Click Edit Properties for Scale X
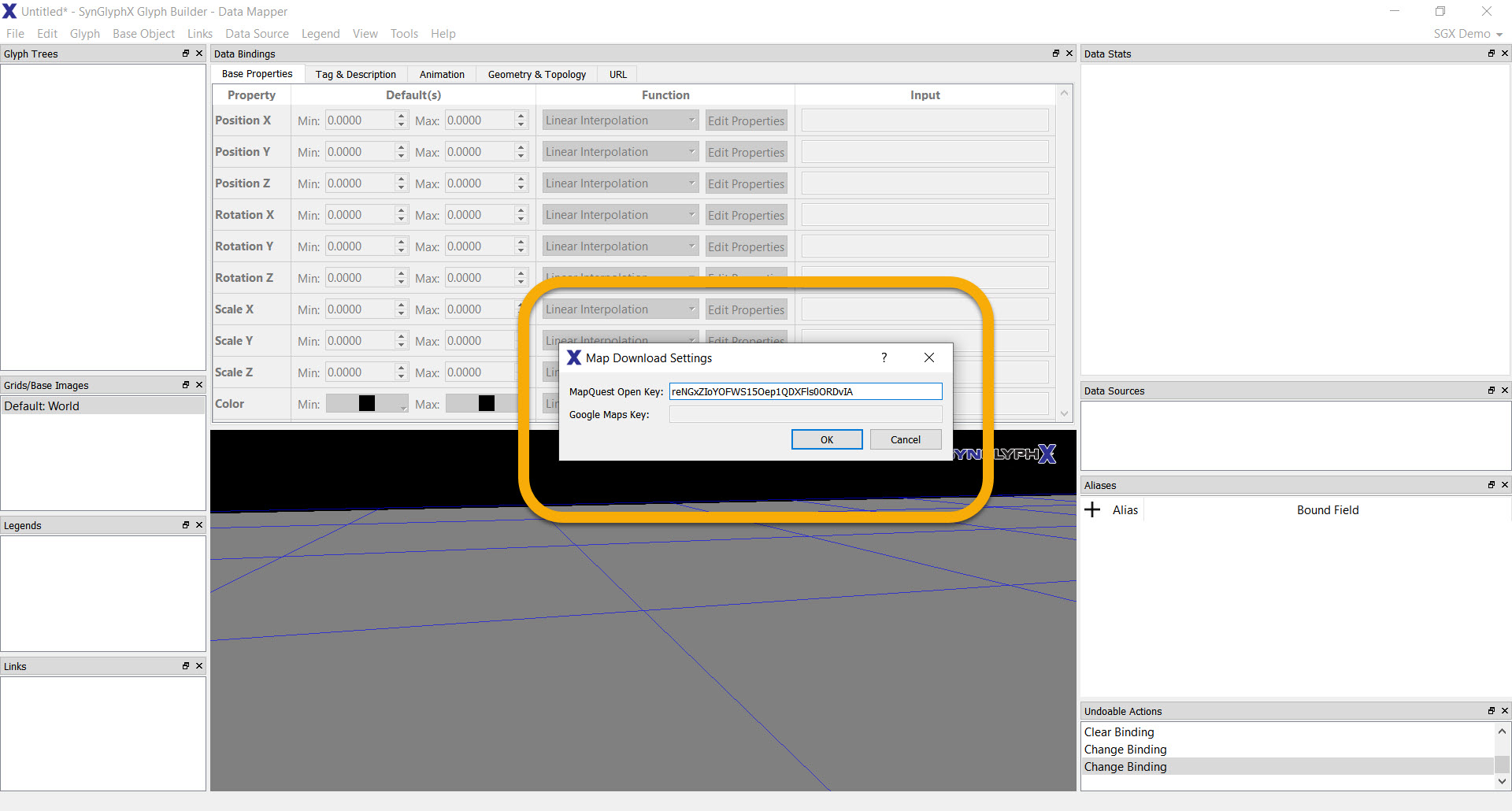1512x811 pixels. tap(747, 309)
